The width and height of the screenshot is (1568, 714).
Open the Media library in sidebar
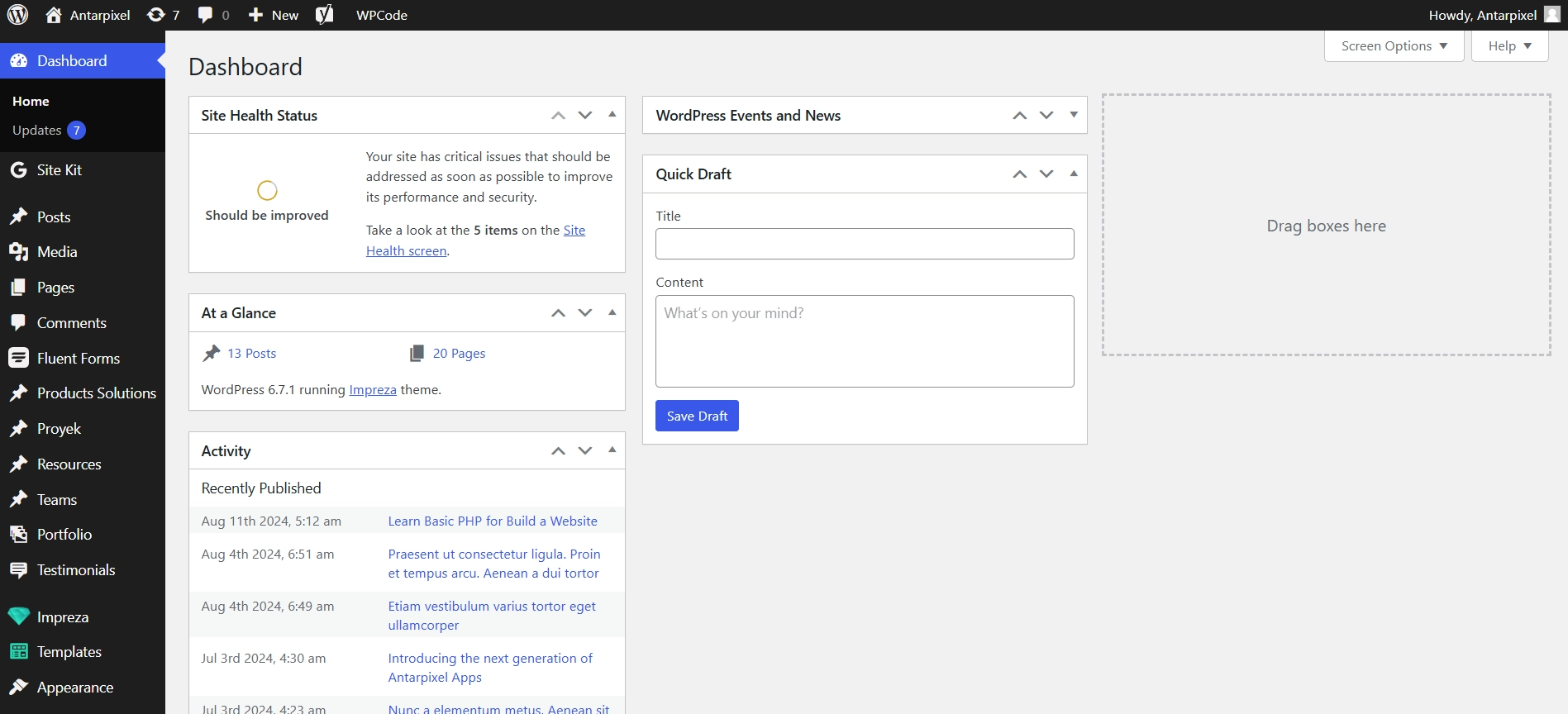56,252
